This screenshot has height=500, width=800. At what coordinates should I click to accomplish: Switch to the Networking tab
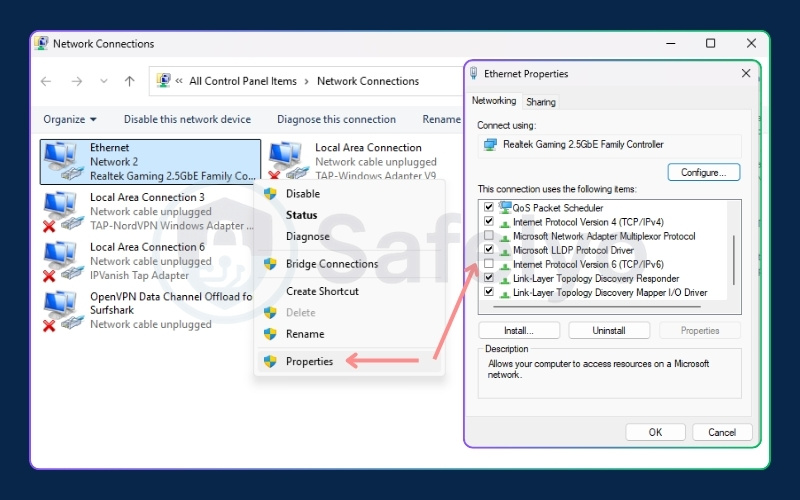[494, 101]
